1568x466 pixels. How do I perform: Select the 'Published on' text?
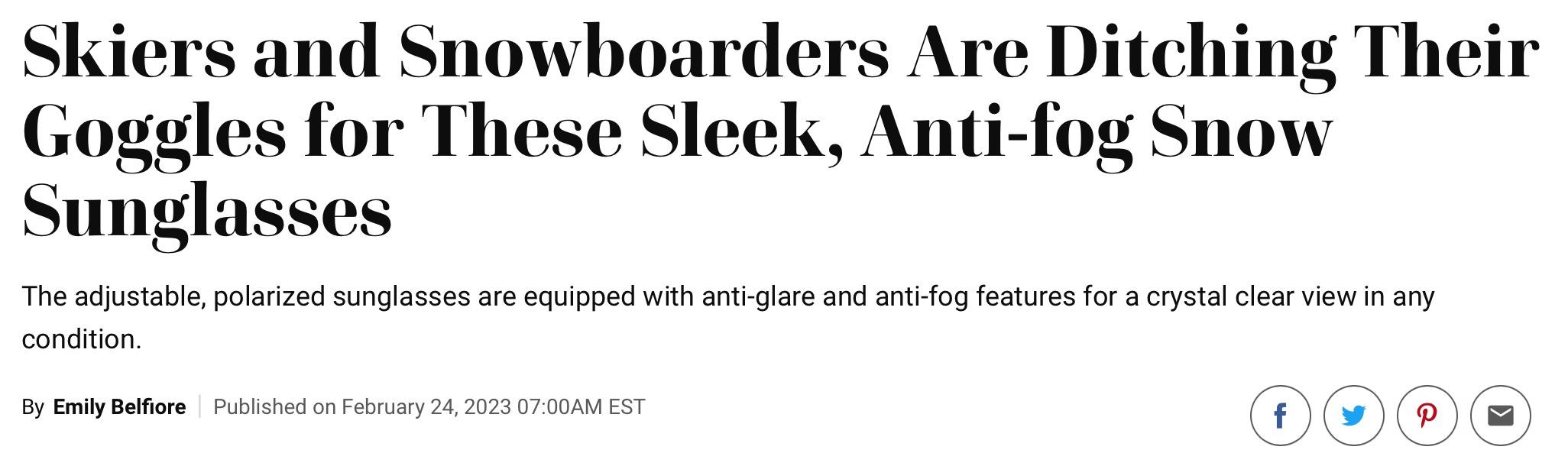274,406
